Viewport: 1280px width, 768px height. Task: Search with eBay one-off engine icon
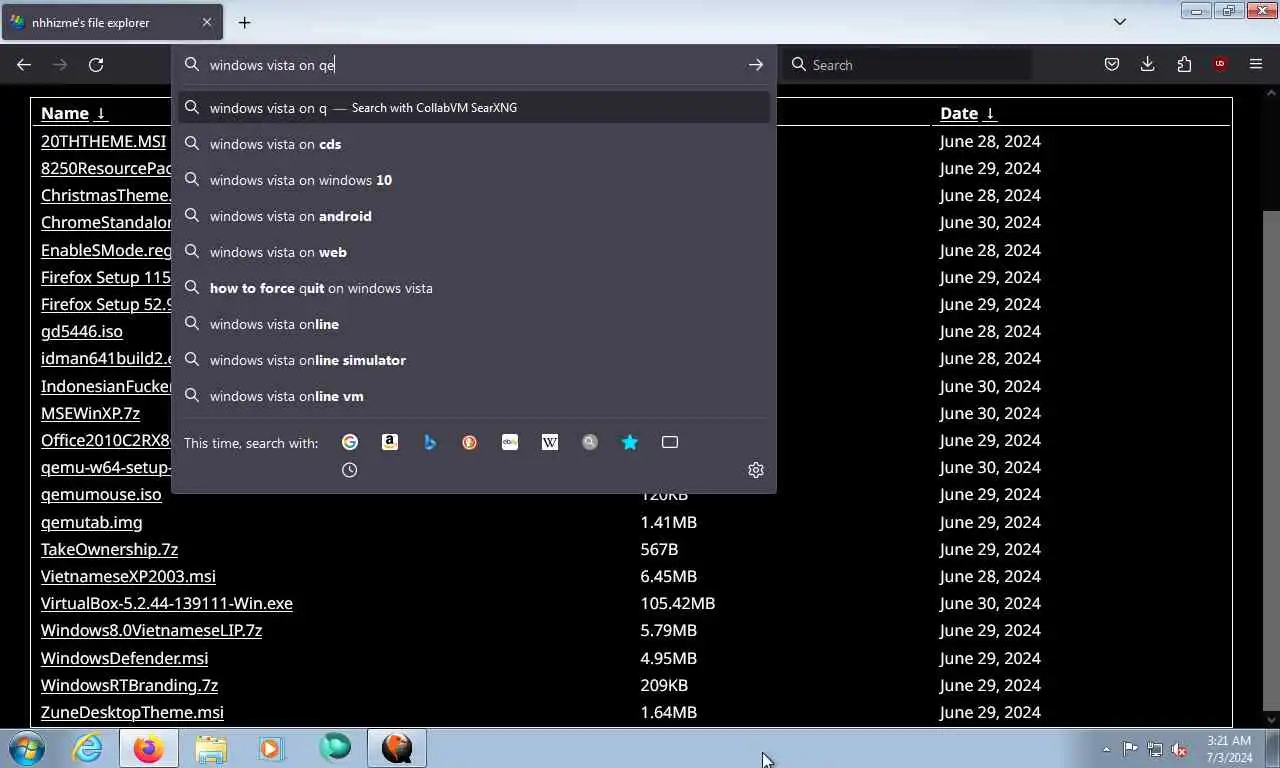click(510, 442)
